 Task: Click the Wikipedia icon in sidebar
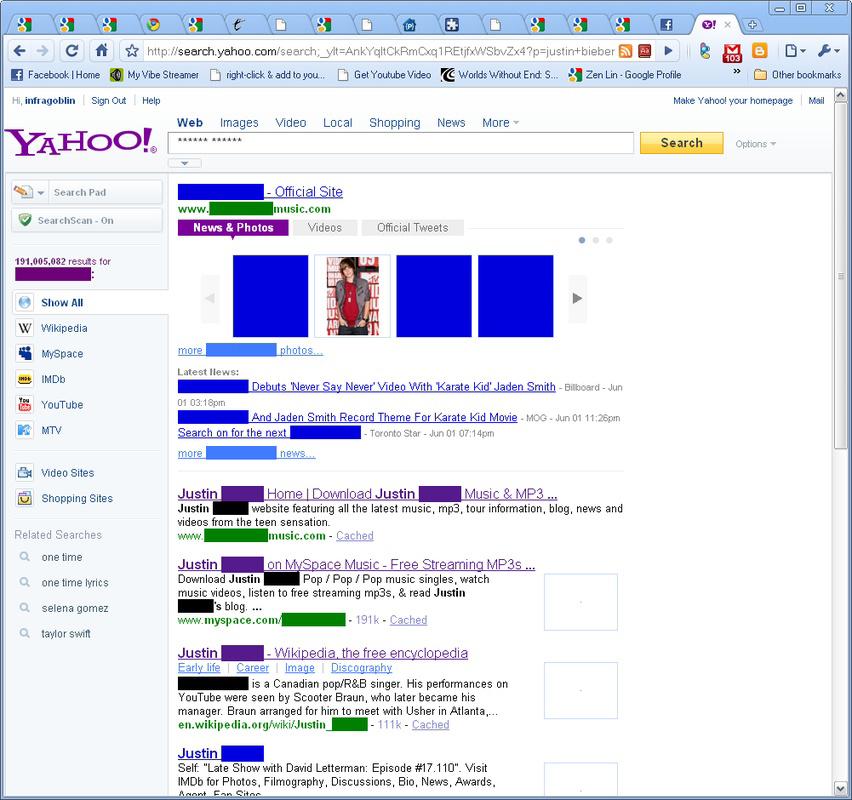pyautogui.click(x=24, y=328)
